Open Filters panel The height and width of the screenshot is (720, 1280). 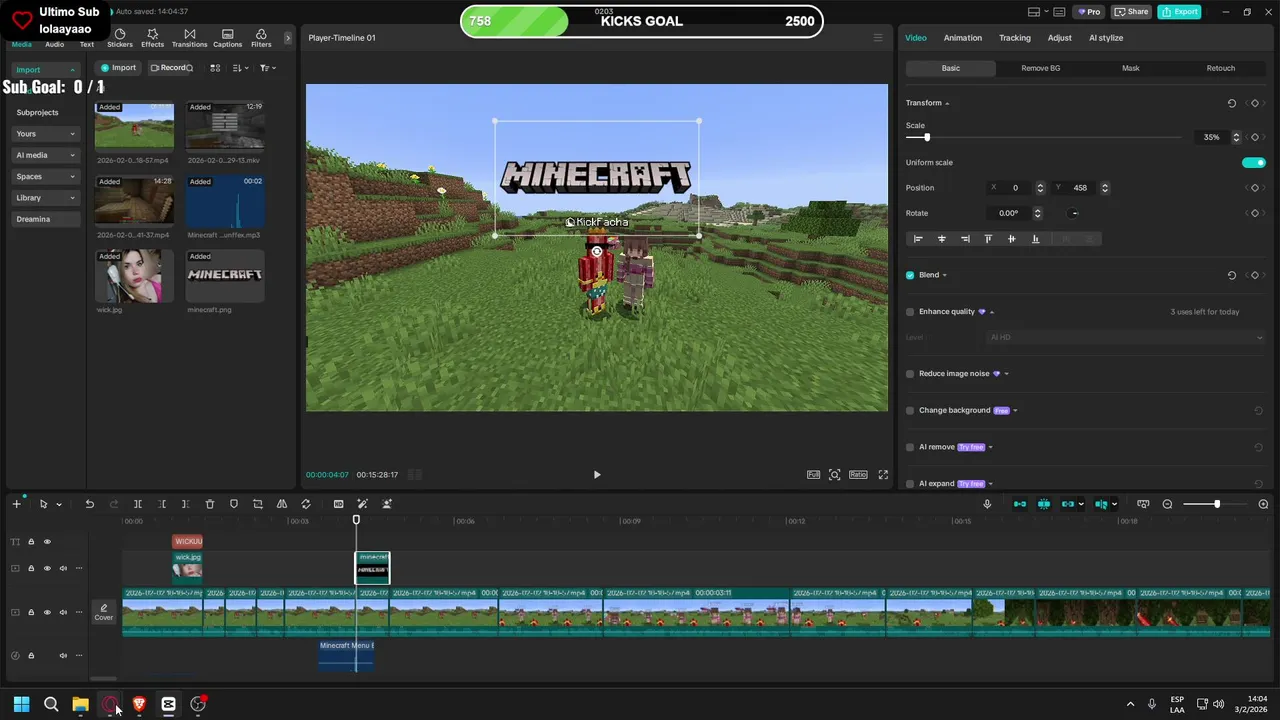pyautogui.click(x=261, y=38)
